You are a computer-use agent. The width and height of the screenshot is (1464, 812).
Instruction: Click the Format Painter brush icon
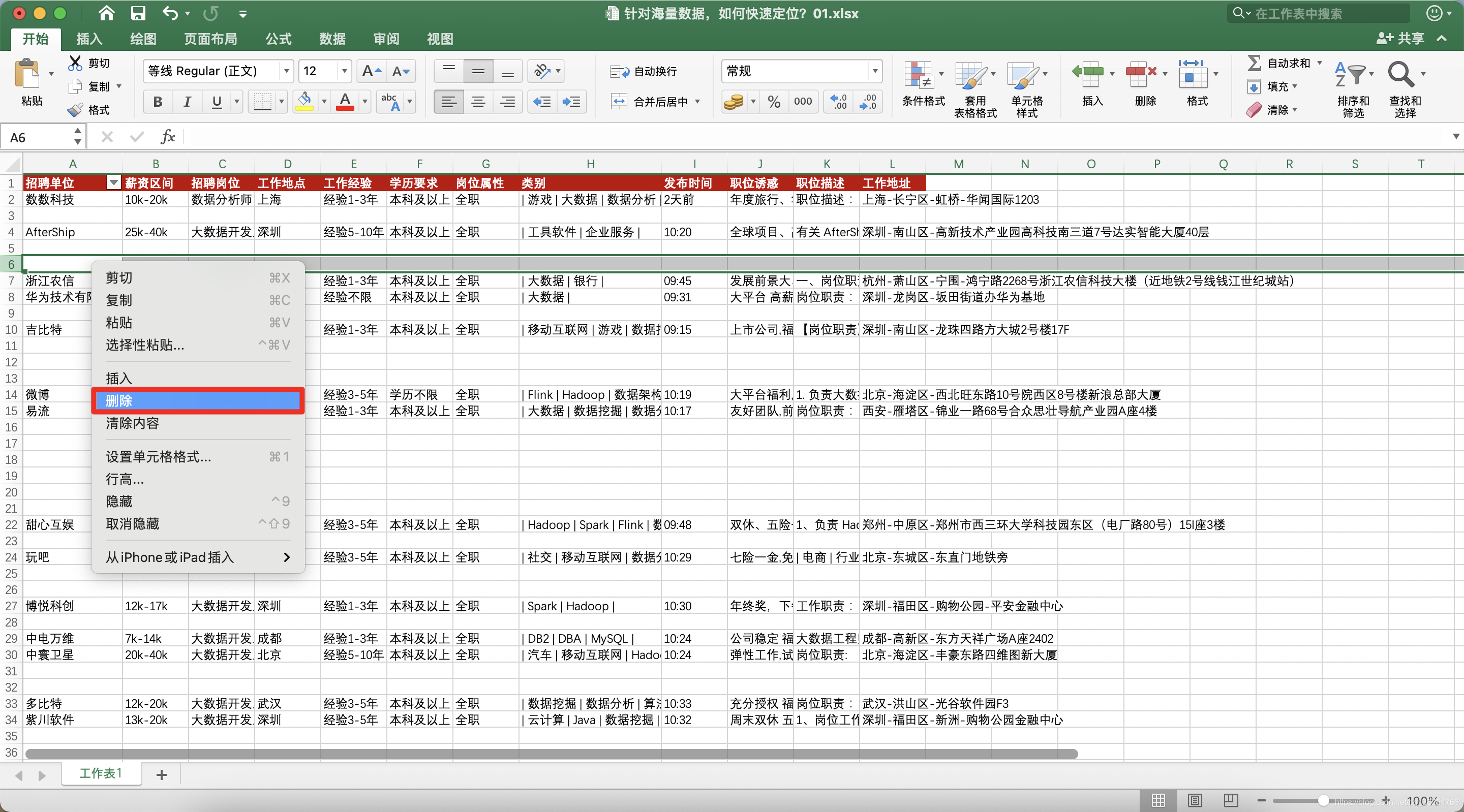pos(76,110)
